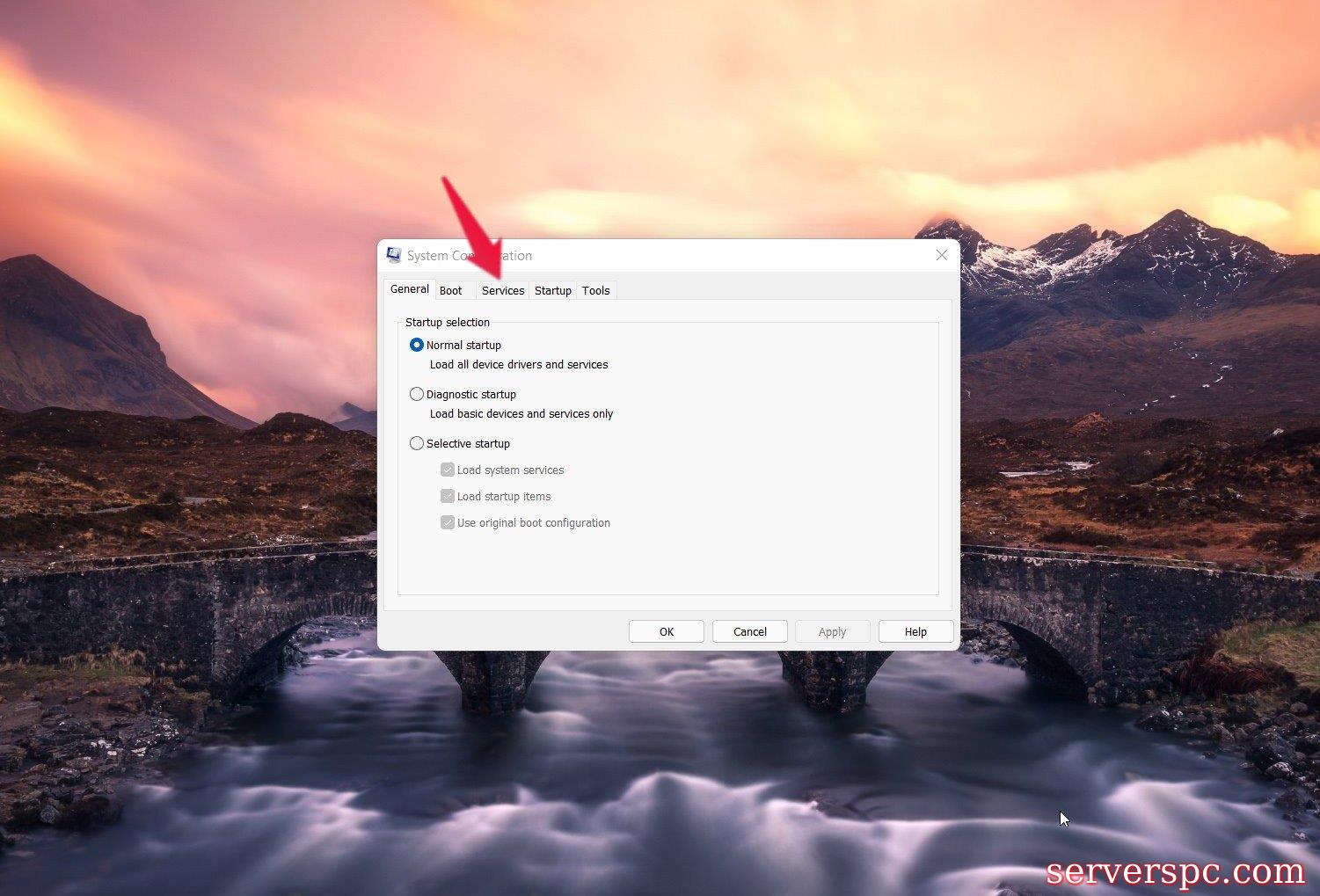
Task: Switch to the General tab
Action: 409,289
